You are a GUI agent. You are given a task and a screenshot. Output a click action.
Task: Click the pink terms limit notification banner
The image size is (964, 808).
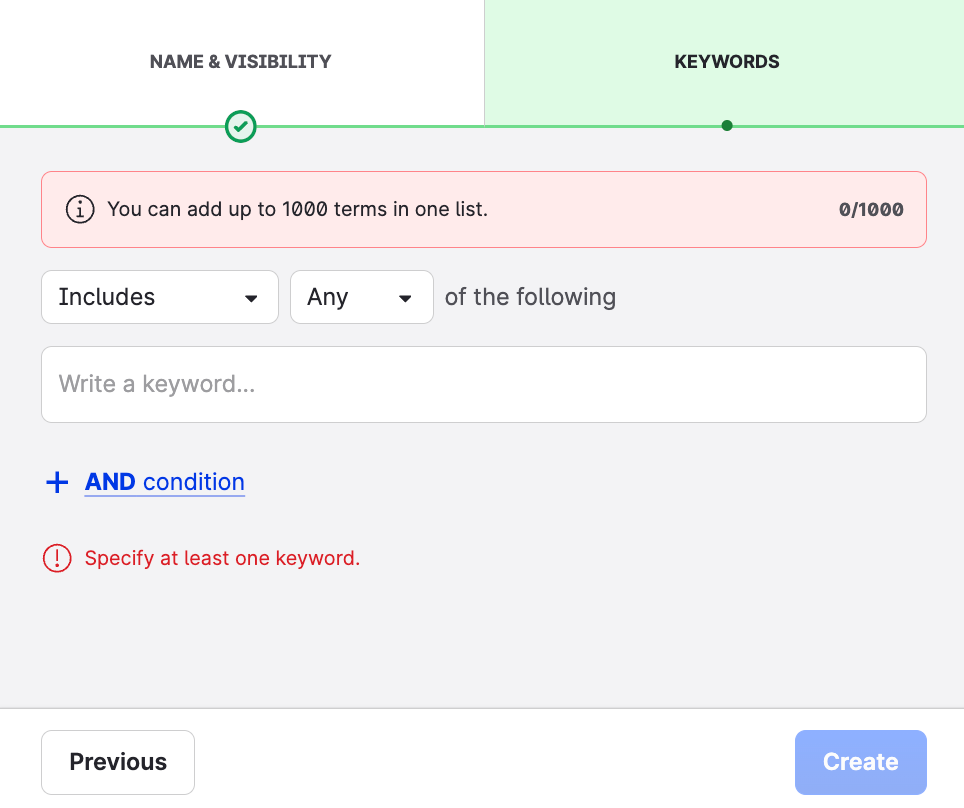pyautogui.click(x=483, y=209)
